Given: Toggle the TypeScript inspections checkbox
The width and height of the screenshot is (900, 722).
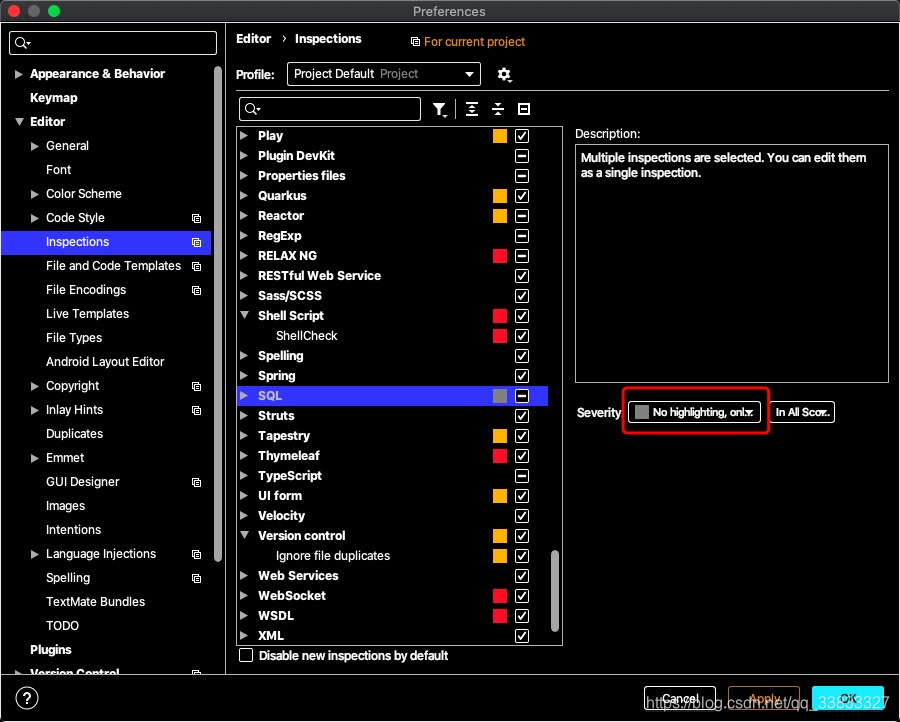Looking at the screenshot, I should point(522,476).
